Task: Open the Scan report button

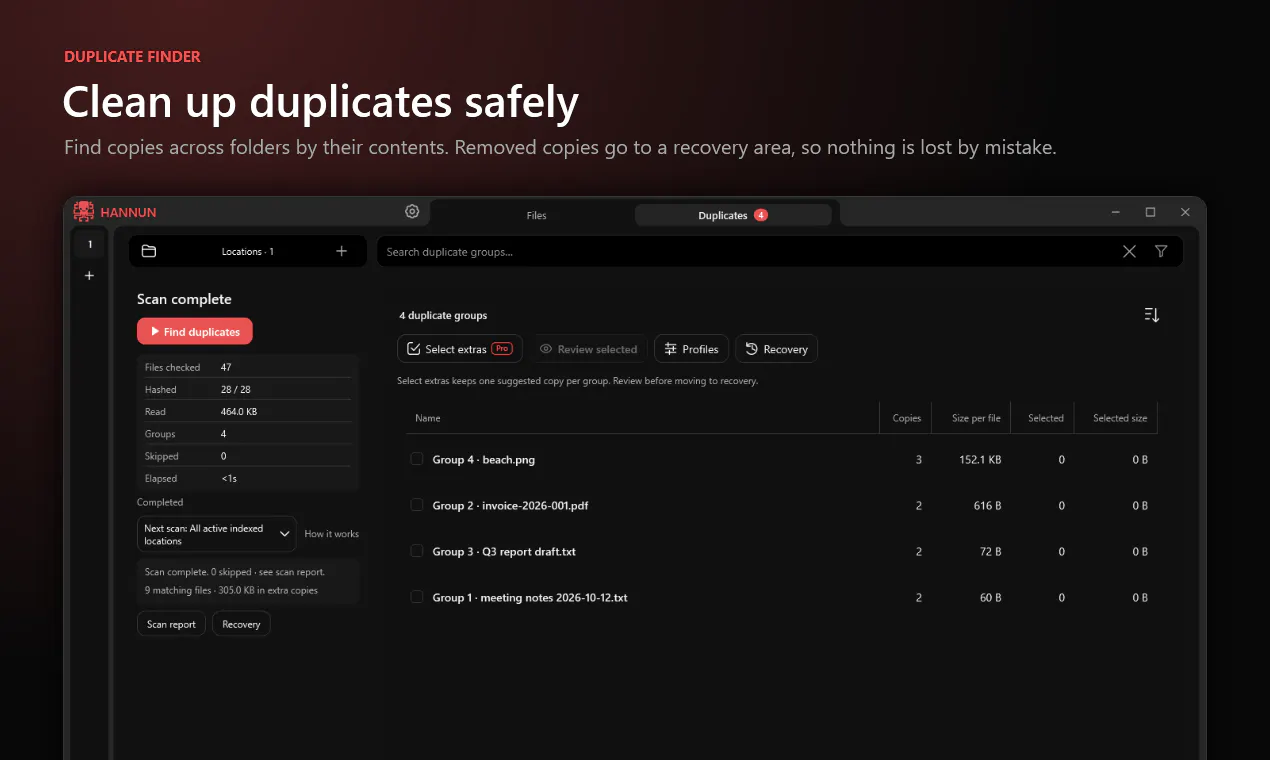Action: [172, 624]
